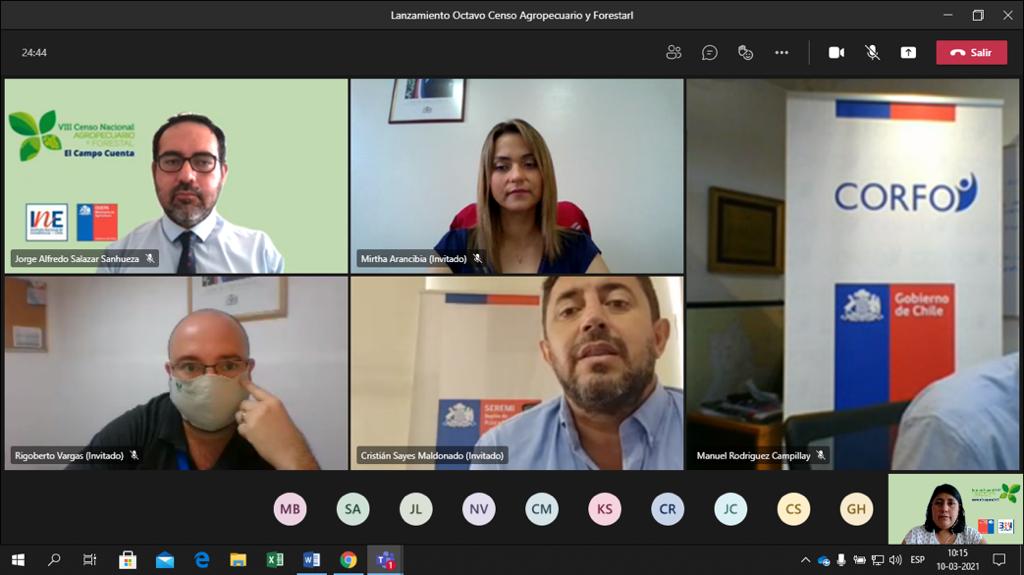Screen dimensions: 1024x575
Task: Open Windows taskbar search
Action: tap(54, 560)
